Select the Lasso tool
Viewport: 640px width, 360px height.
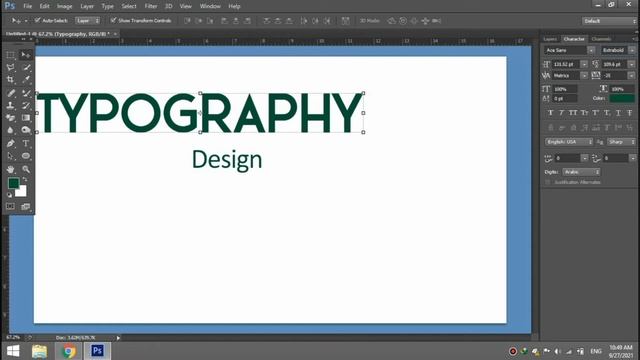(x=11, y=67)
